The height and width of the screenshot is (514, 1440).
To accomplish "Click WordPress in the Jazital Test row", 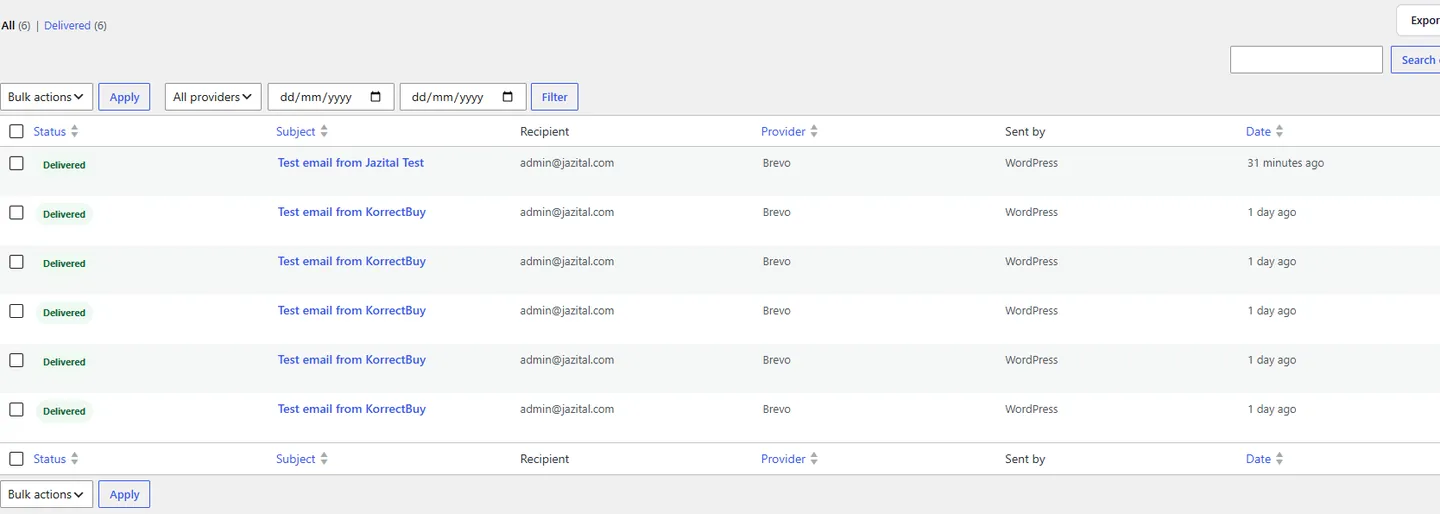I will 1031,163.
